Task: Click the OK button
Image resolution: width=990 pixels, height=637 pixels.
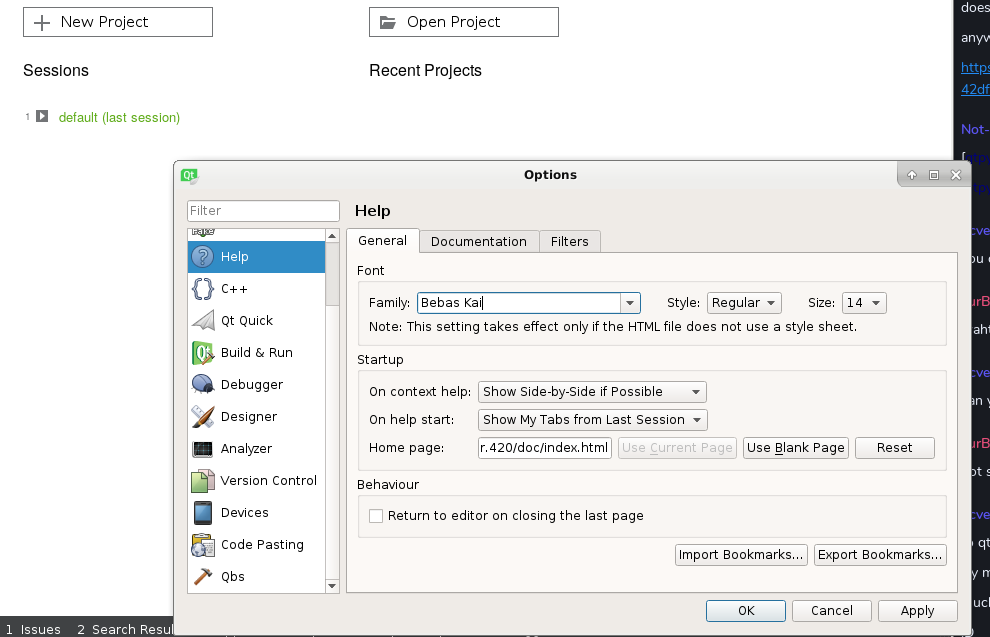Action: [746, 611]
